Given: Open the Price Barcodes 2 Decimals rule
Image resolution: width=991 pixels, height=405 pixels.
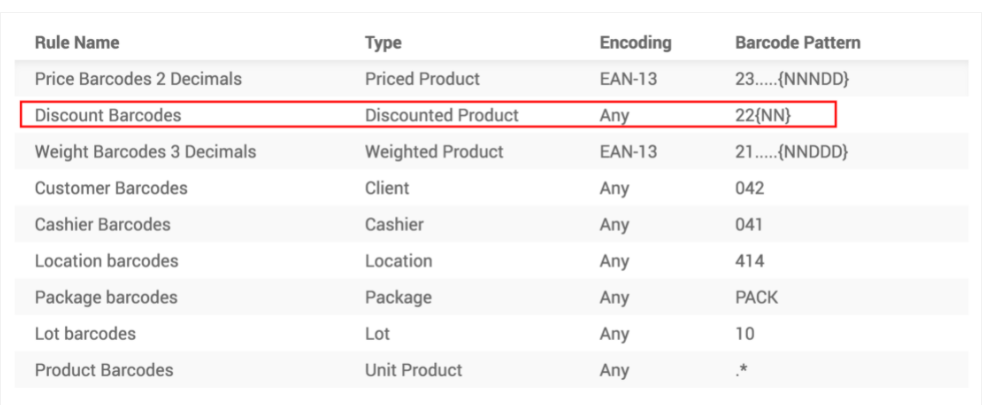Looking at the screenshot, I should [491, 79].
